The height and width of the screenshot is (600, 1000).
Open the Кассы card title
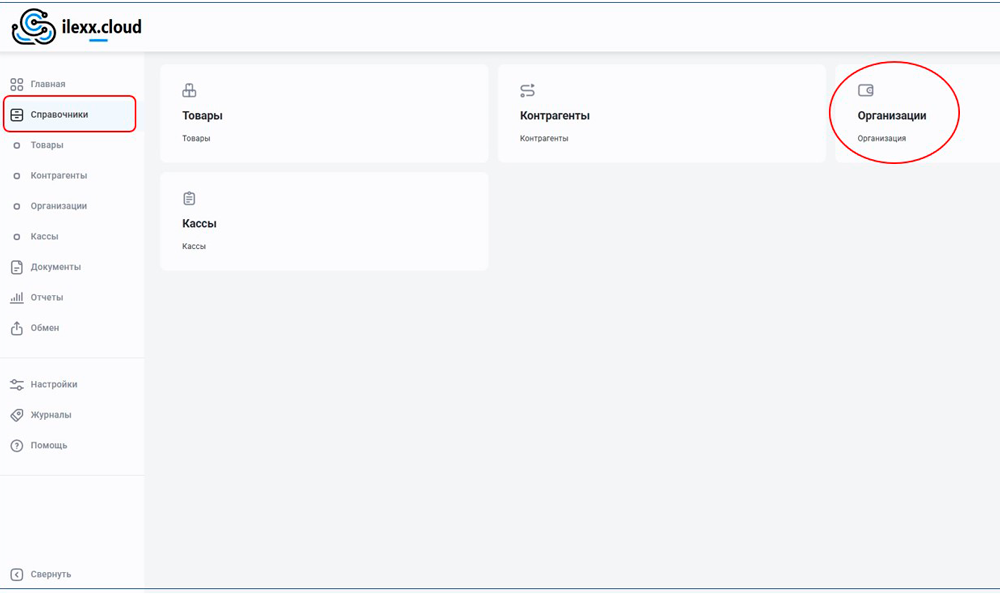(199, 224)
